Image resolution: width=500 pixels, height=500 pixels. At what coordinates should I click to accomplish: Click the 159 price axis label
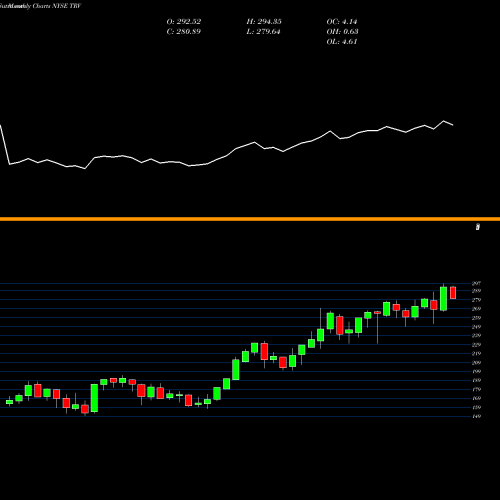pyautogui.click(x=476, y=407)
